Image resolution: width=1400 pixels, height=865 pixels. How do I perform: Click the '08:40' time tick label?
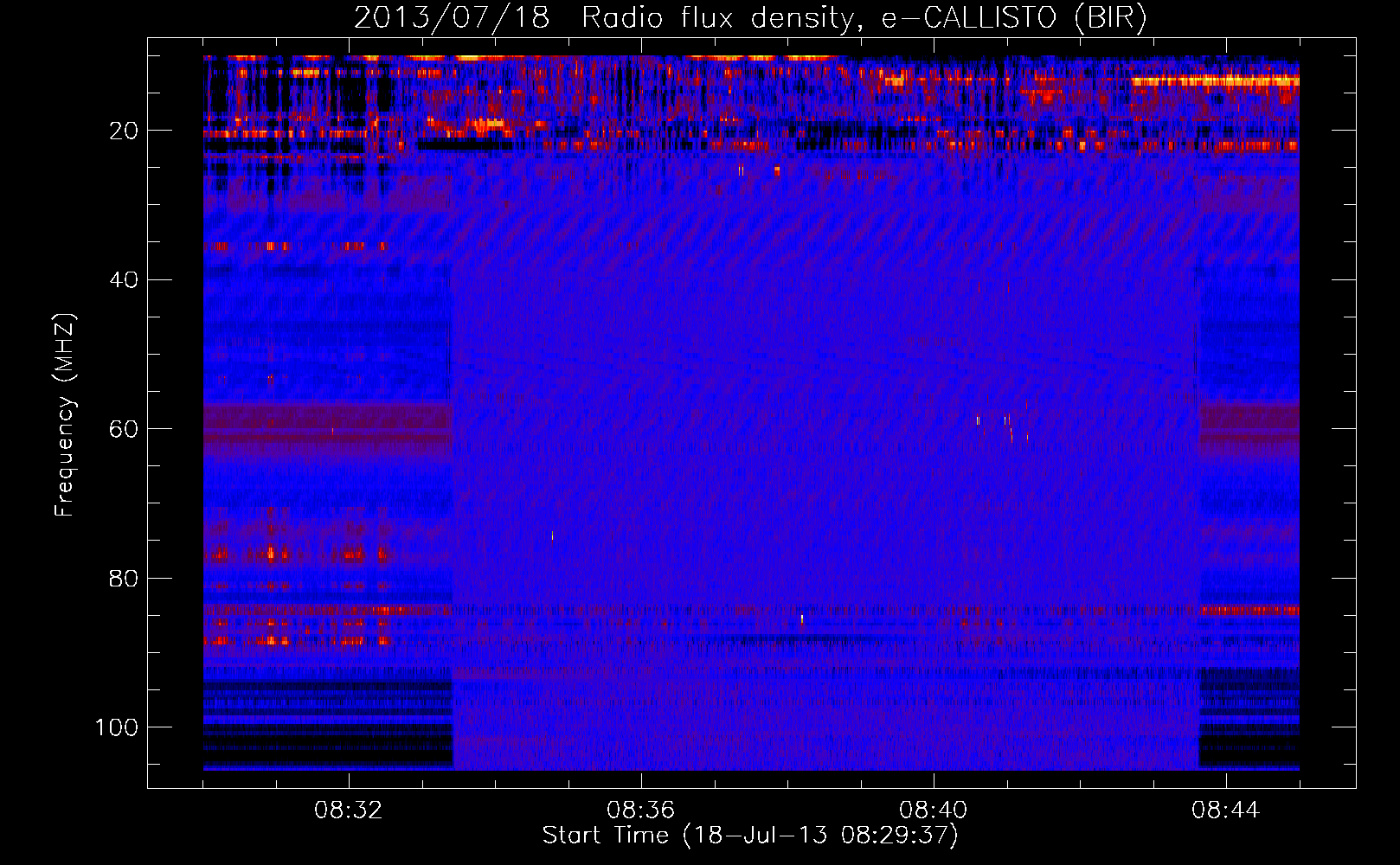click(x=934, y=811)
